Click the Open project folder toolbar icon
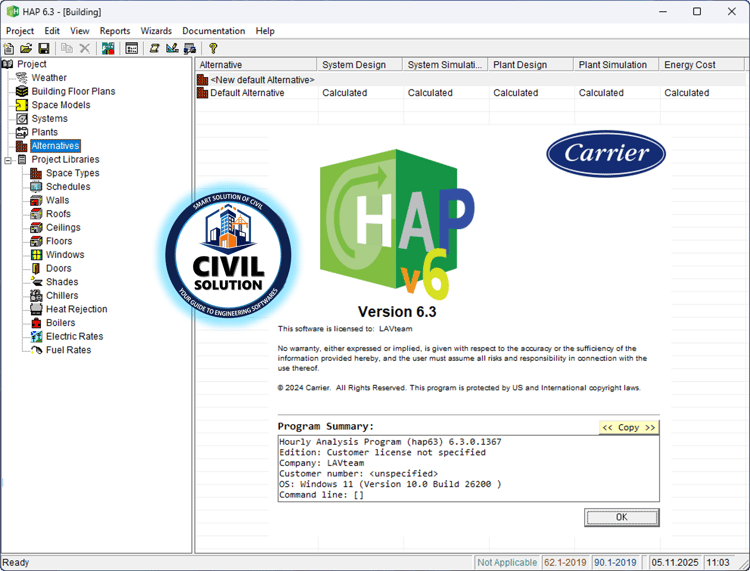The height and width of the screenshot is (571, 750). 26,48
